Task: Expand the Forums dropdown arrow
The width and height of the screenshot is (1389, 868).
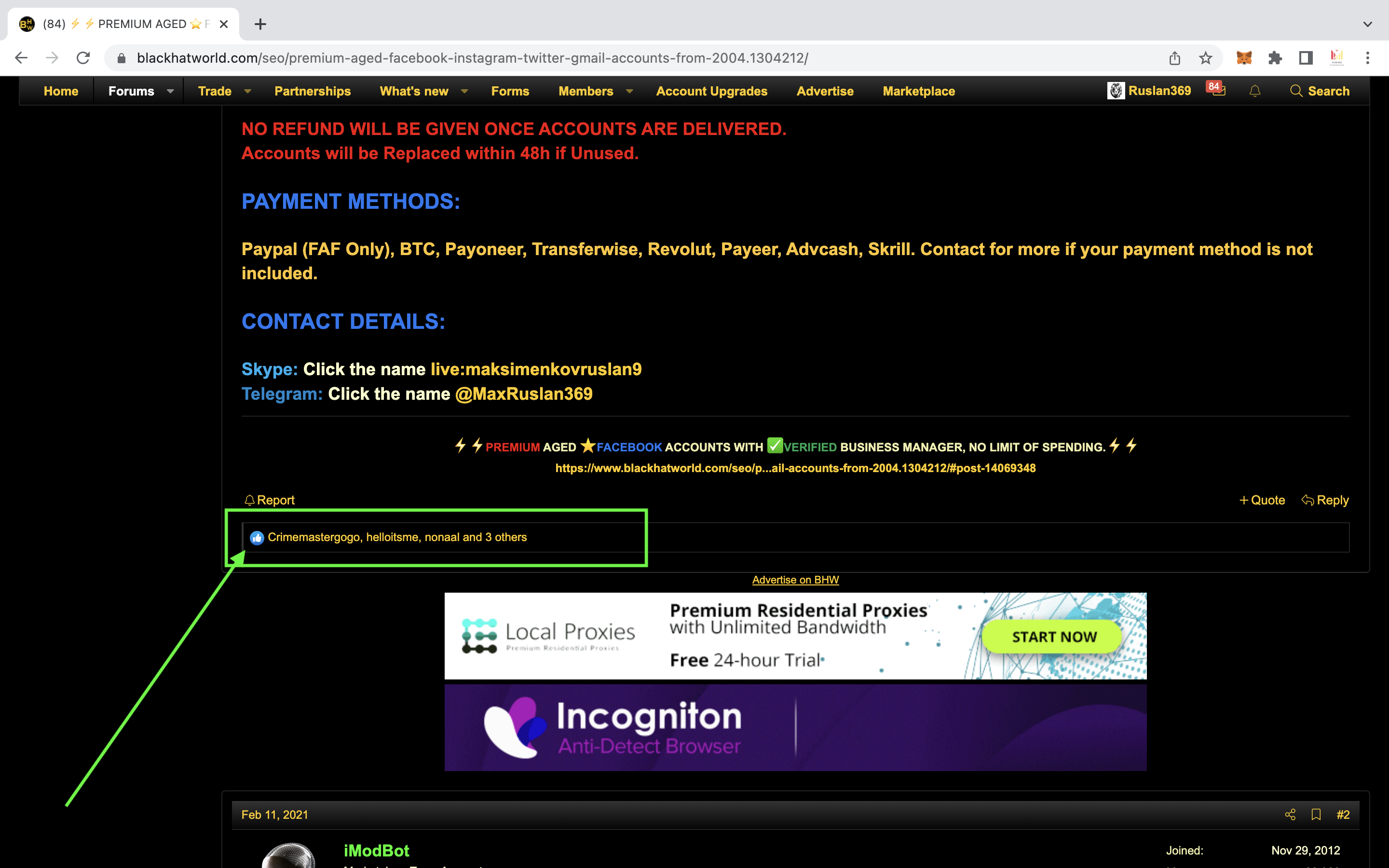Action: coord(170,91)
